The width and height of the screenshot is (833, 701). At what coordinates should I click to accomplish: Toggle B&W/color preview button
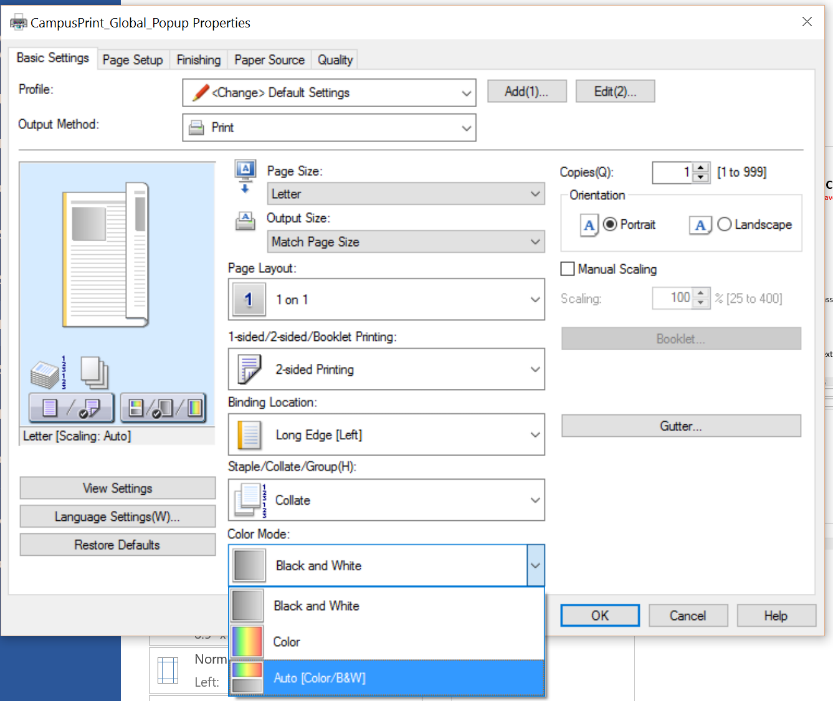click(164, 408)
